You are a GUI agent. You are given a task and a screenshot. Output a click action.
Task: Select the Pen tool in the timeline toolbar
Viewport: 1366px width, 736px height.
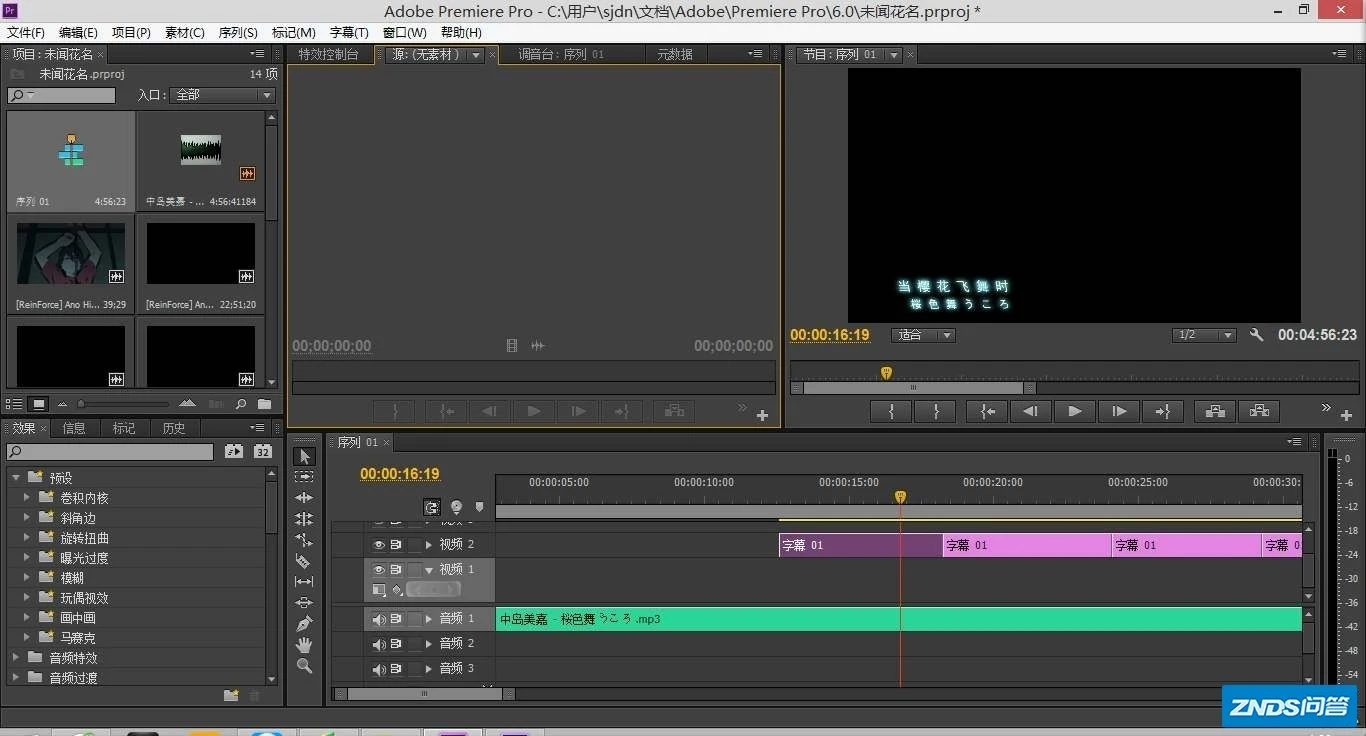[x=305, y=624]
